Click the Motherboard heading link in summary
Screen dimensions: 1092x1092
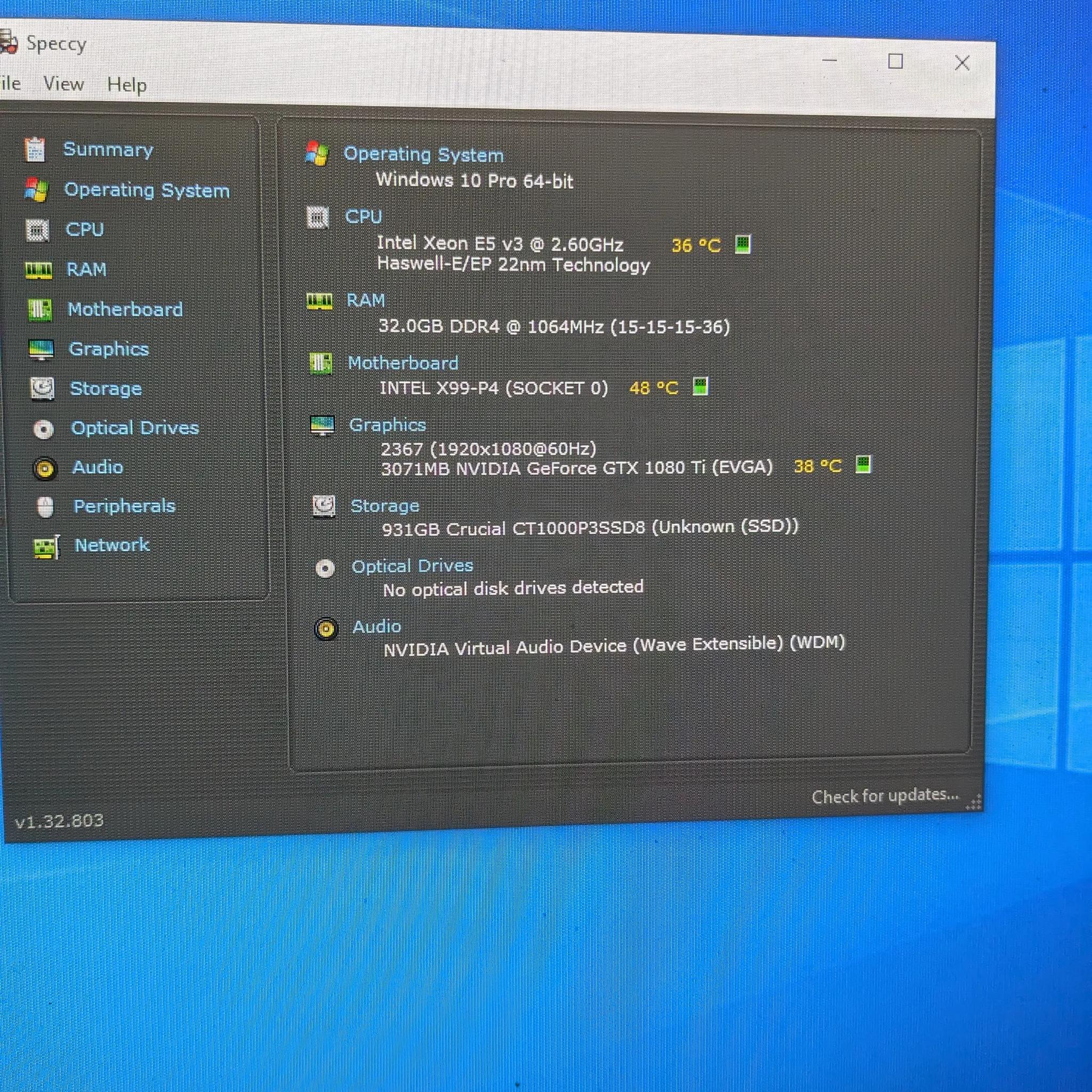point(403,363)
